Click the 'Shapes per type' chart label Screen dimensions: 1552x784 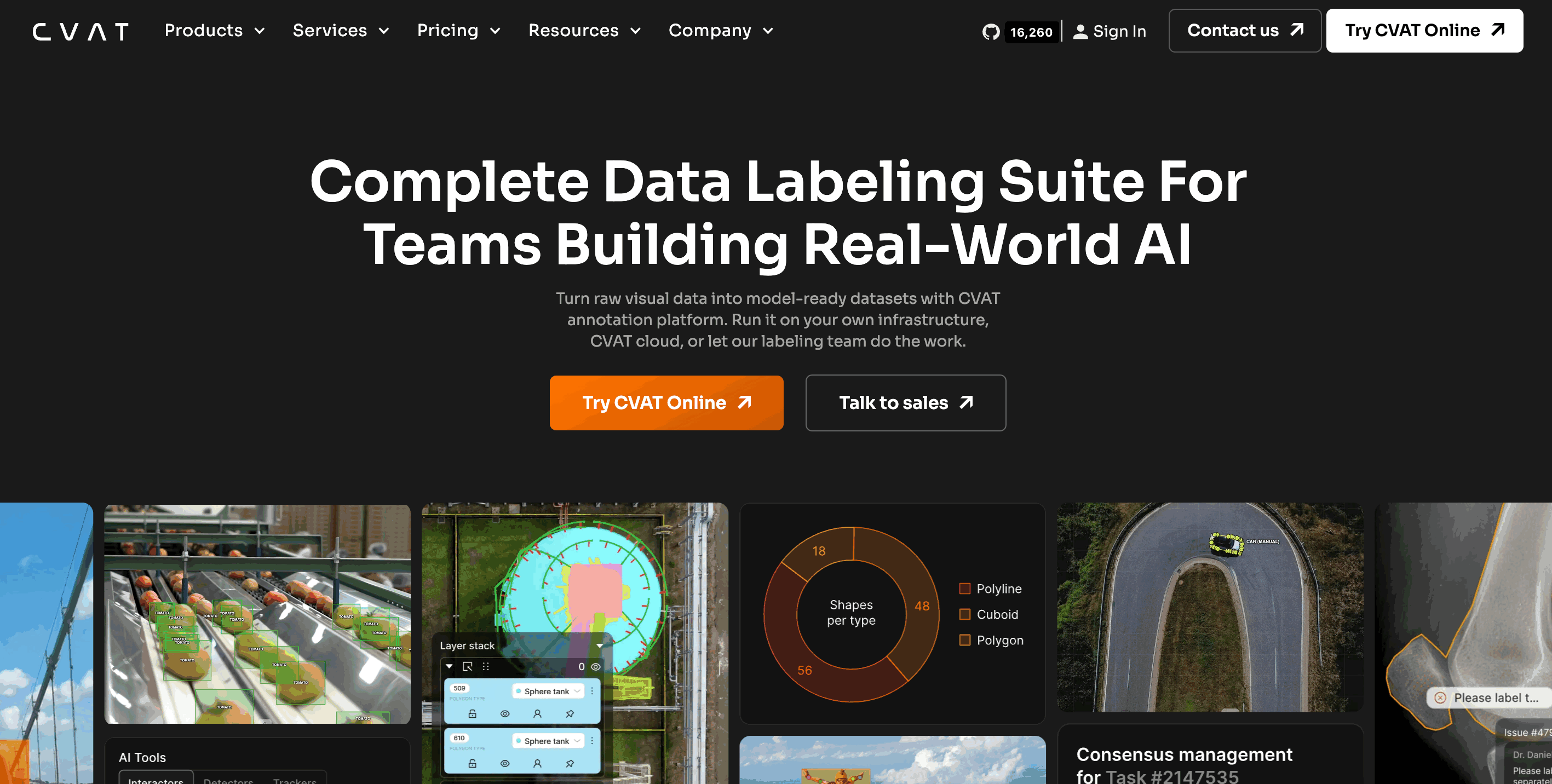[850, 613]
